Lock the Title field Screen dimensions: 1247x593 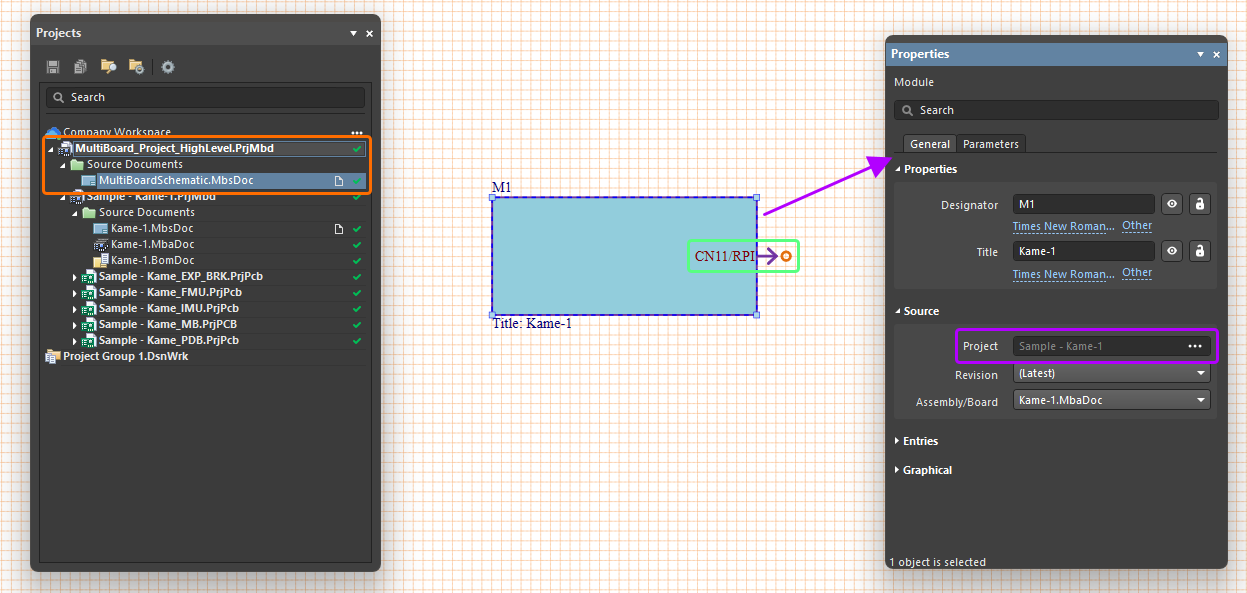1200,251
